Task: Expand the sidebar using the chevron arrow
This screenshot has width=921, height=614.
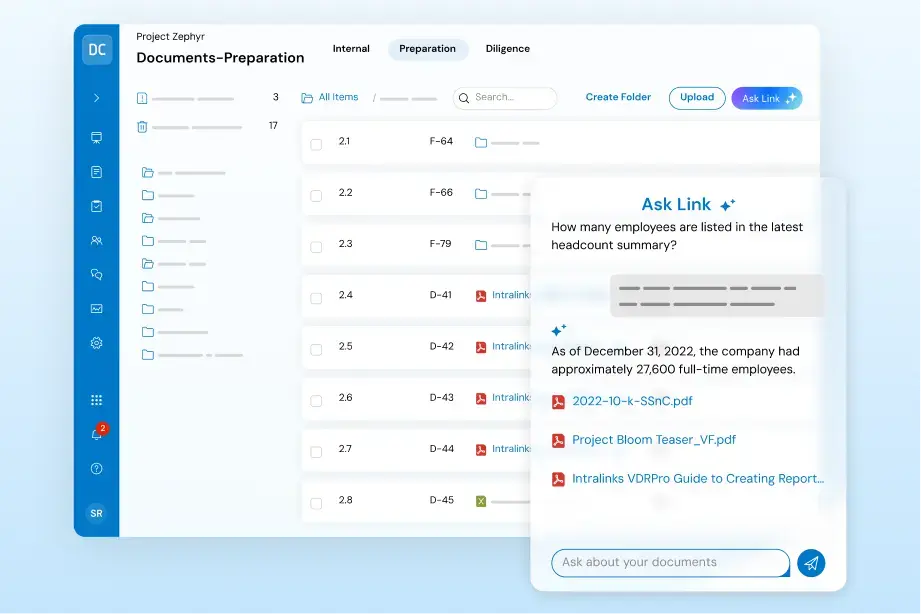Action: click(x=97, y=98)
